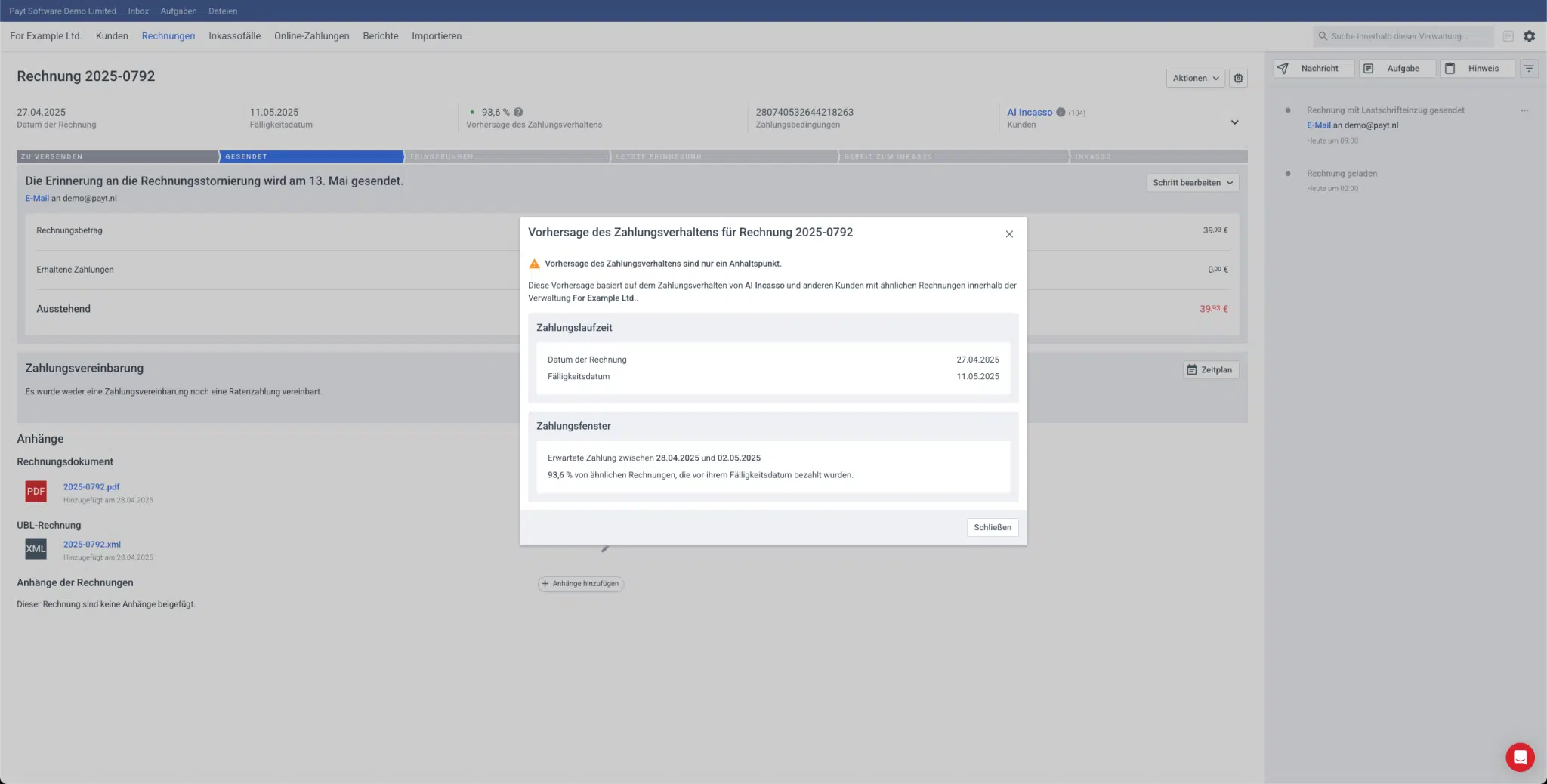Open Aufgaben in the top bar

tap(178, 11)
